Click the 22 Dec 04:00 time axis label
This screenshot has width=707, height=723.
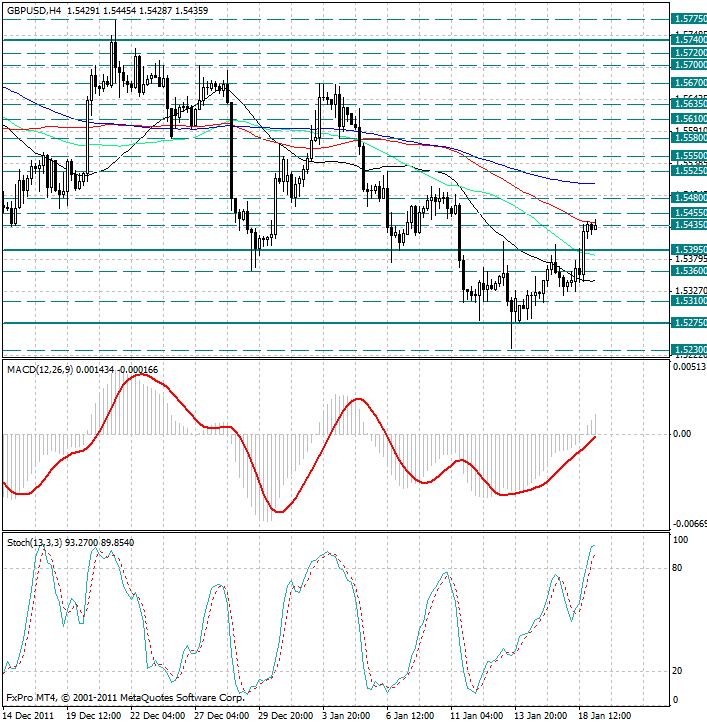tap(158, 716)
